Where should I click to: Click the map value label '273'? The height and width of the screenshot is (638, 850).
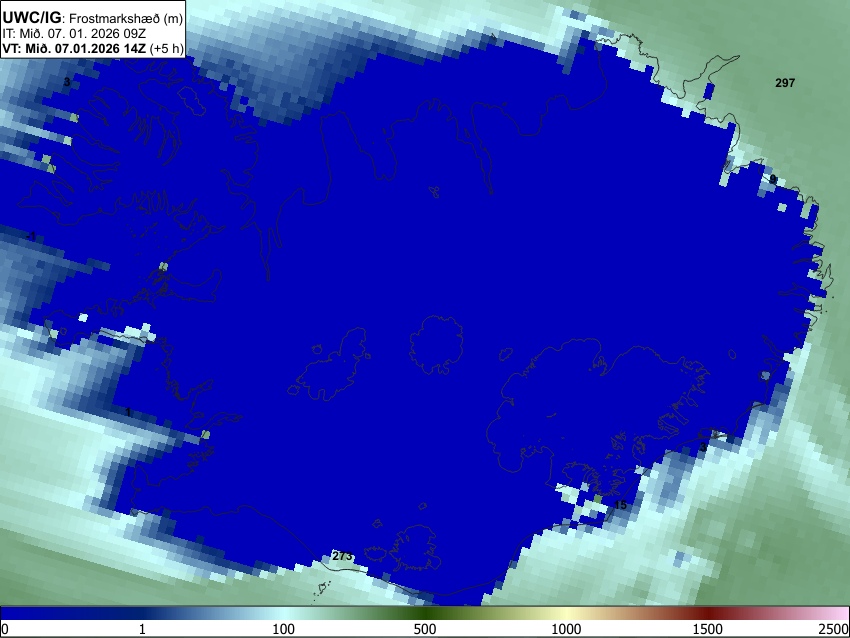point(342,556)
